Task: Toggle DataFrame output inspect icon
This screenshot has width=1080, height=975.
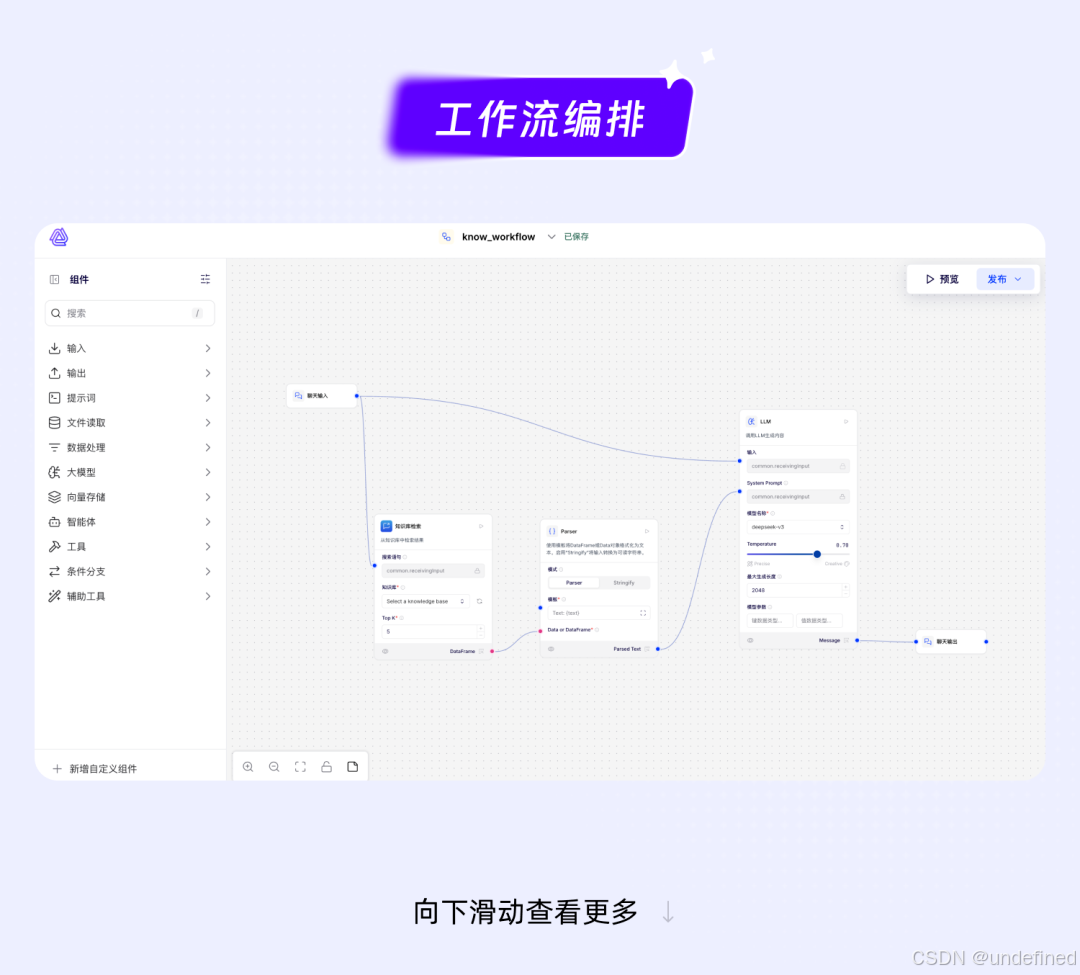Action: [481, 651]
